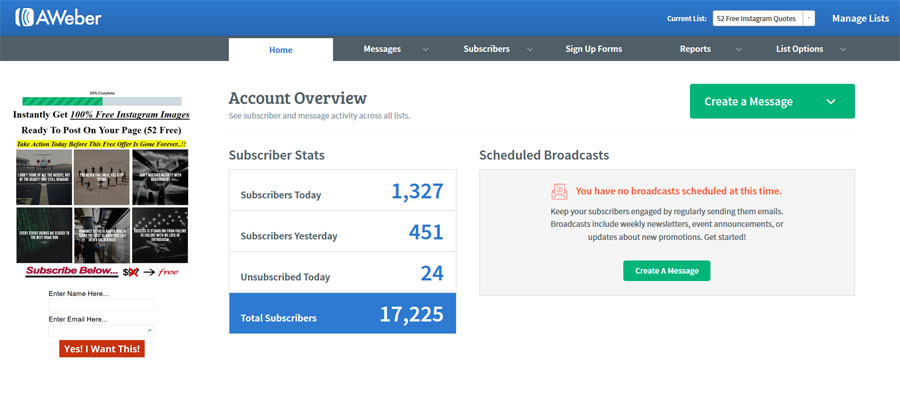Expand the Create a Message chevron
The image size is (900, 396).
(831, 102)
